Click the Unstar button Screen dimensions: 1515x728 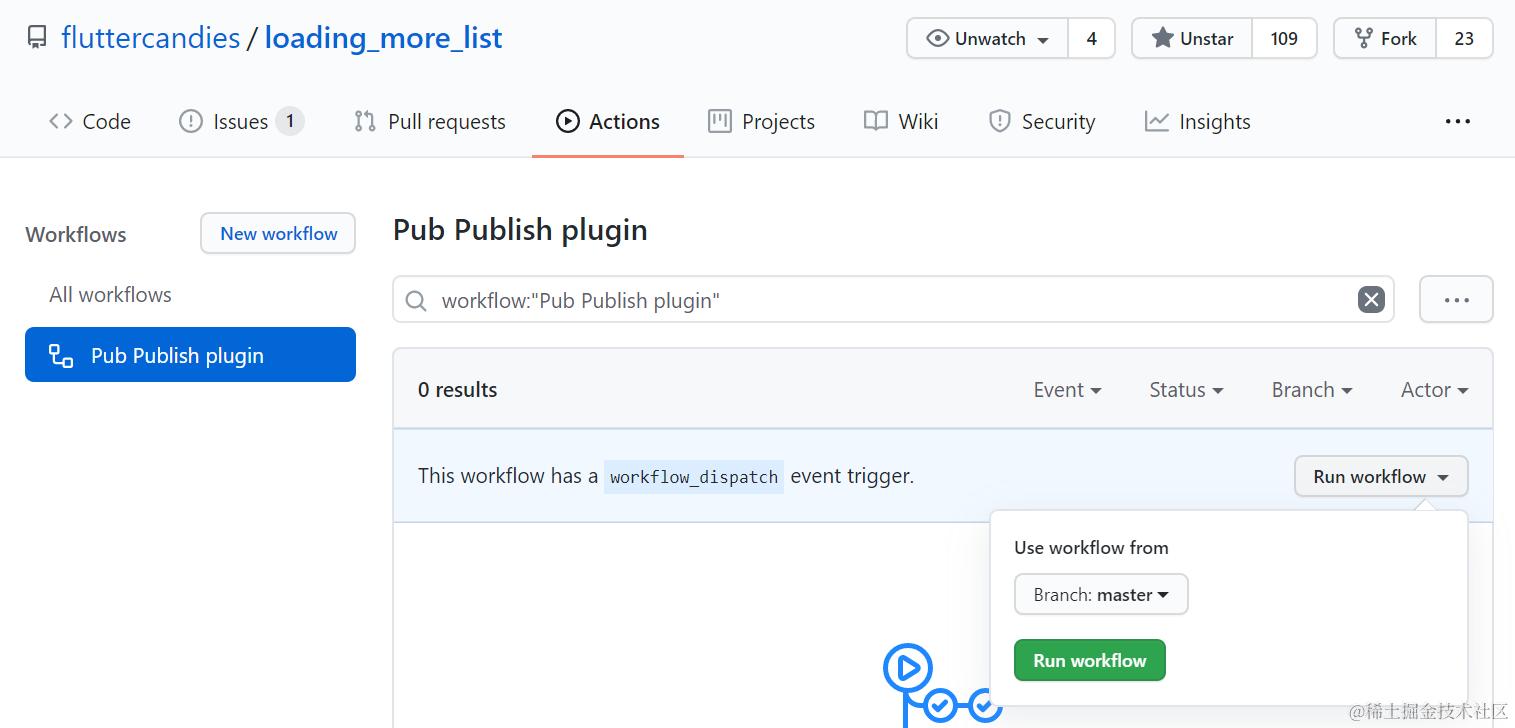[x=1192, y=38]
